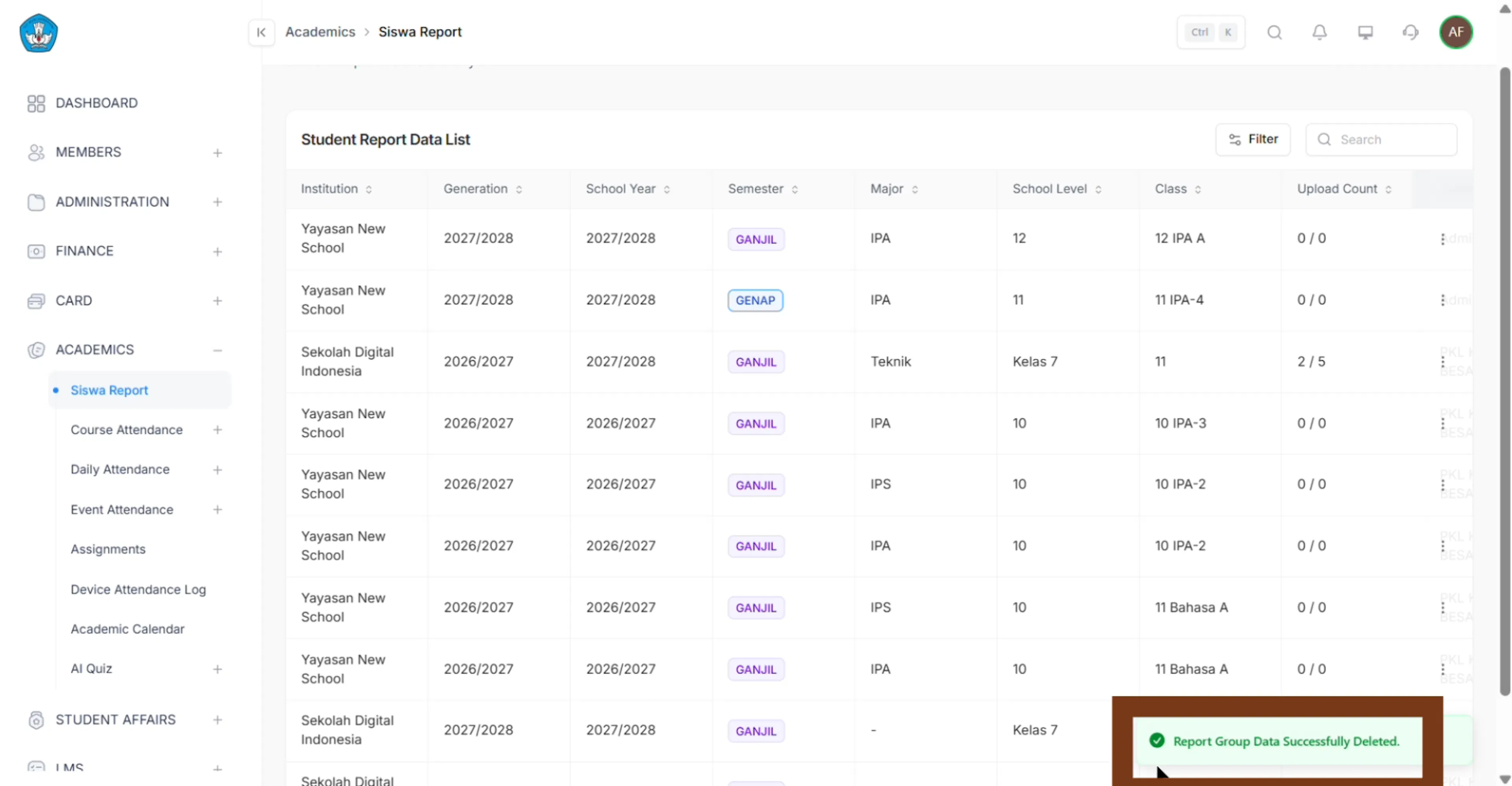Open the Finance menu item
This screenshot has height=786, width=1512.
[85, 251]
